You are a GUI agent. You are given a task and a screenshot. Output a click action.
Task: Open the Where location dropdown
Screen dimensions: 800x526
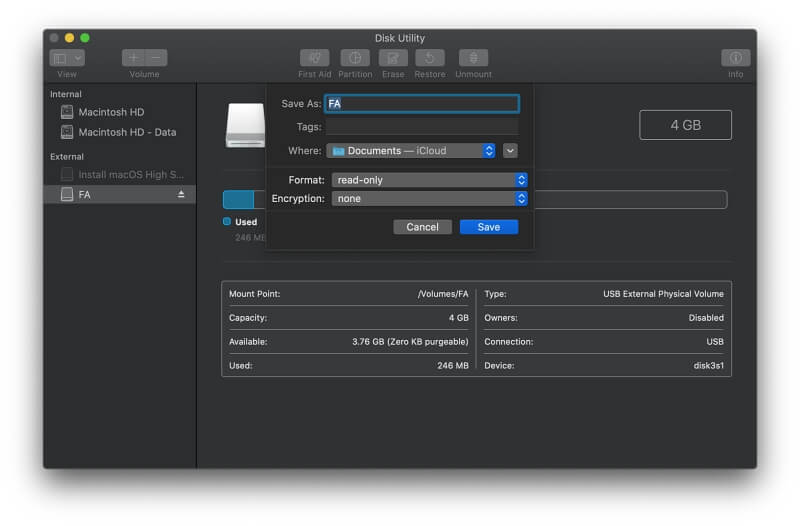click(411, 151)
